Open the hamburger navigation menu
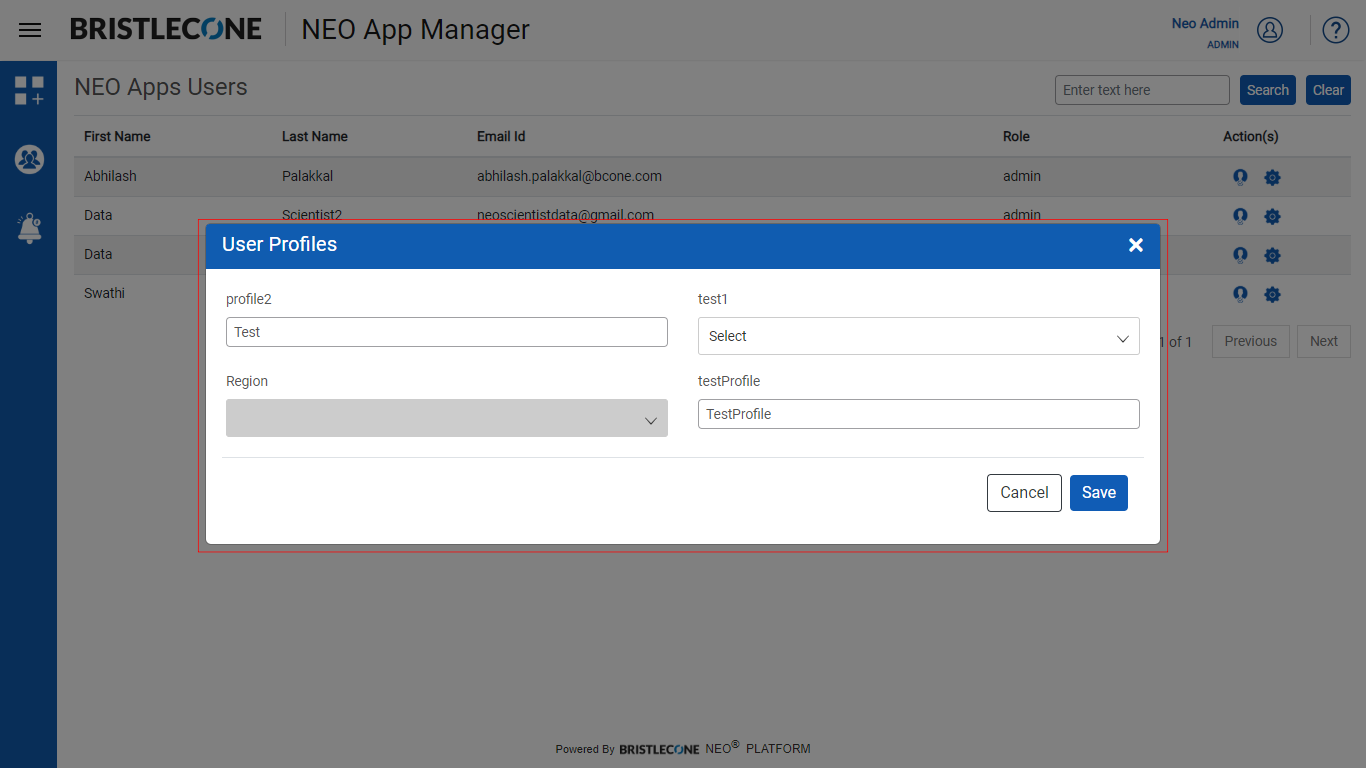Screen dimensions: 1366x768 pyautogui.click(x=30, y=30)
